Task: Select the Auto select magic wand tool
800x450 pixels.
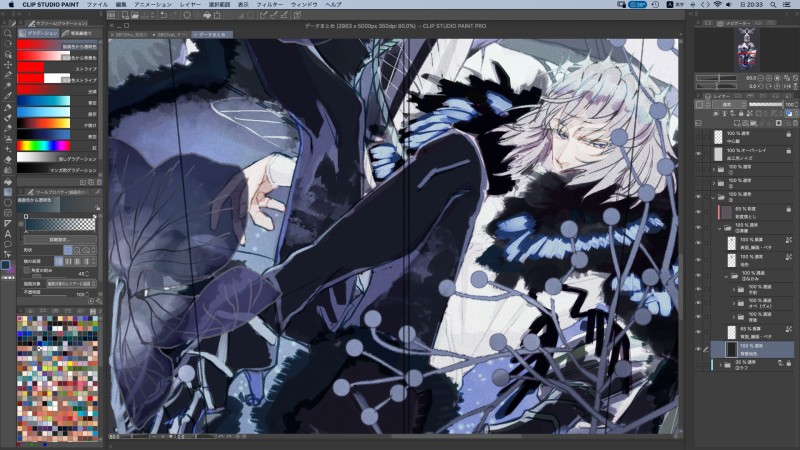Action: (8, 86)
